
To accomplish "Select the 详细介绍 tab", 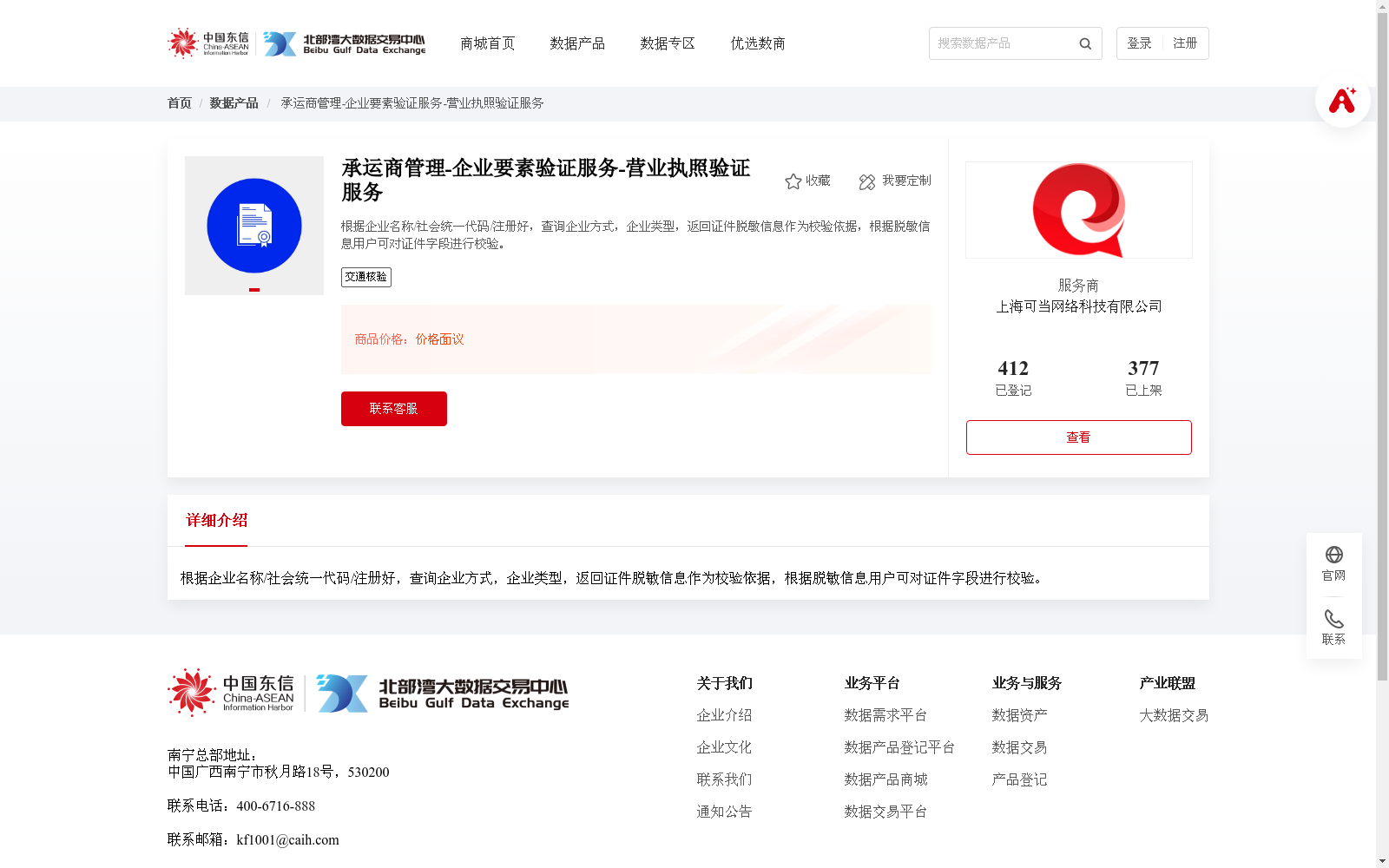I will click(x=216, y=521).
